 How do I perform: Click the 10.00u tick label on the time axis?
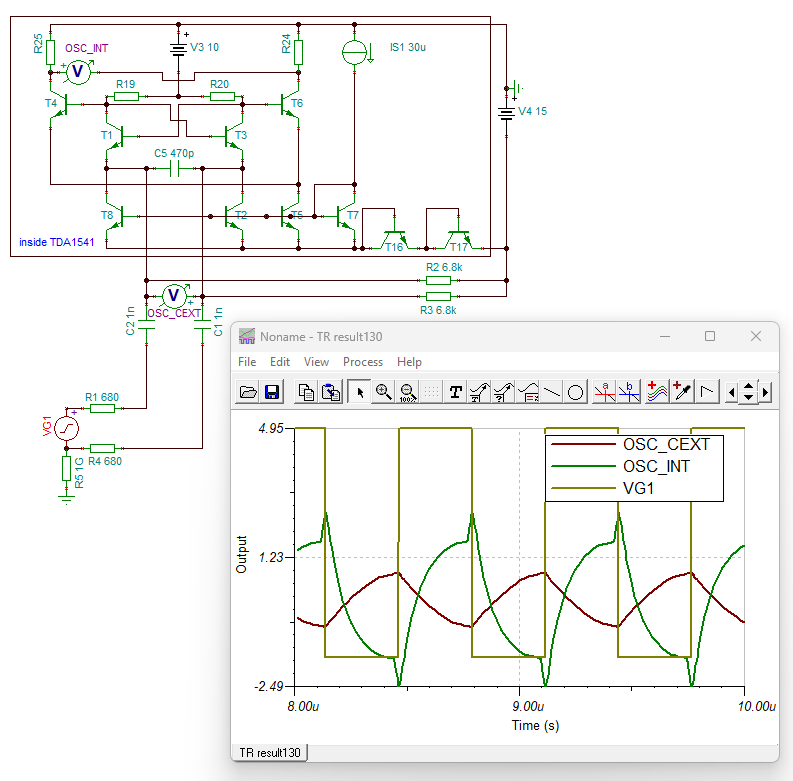757,706
